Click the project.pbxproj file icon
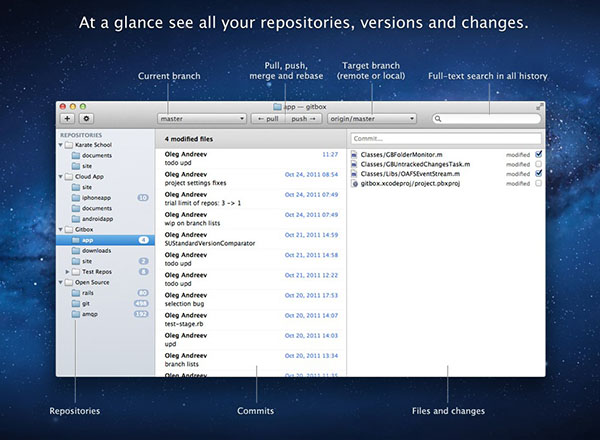The height and width of the screenshot is (440, 600). 356,184
